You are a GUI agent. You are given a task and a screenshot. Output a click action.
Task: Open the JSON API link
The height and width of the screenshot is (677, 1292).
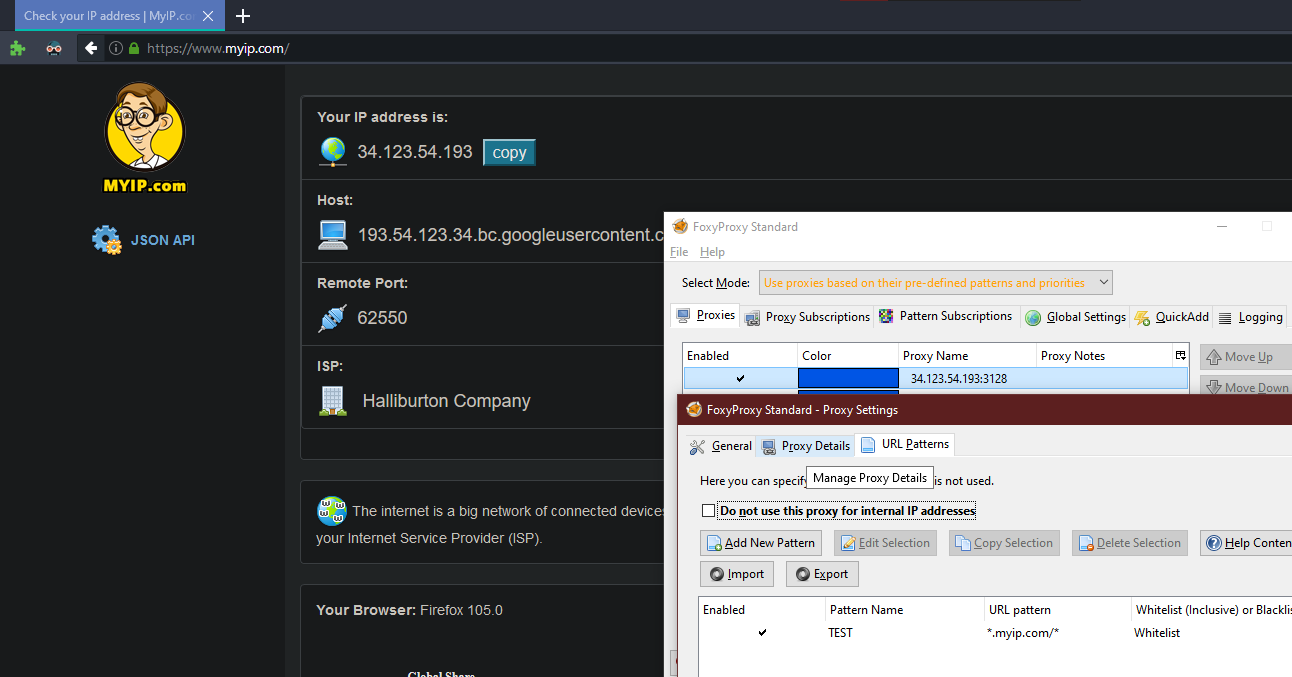(162, 240)
